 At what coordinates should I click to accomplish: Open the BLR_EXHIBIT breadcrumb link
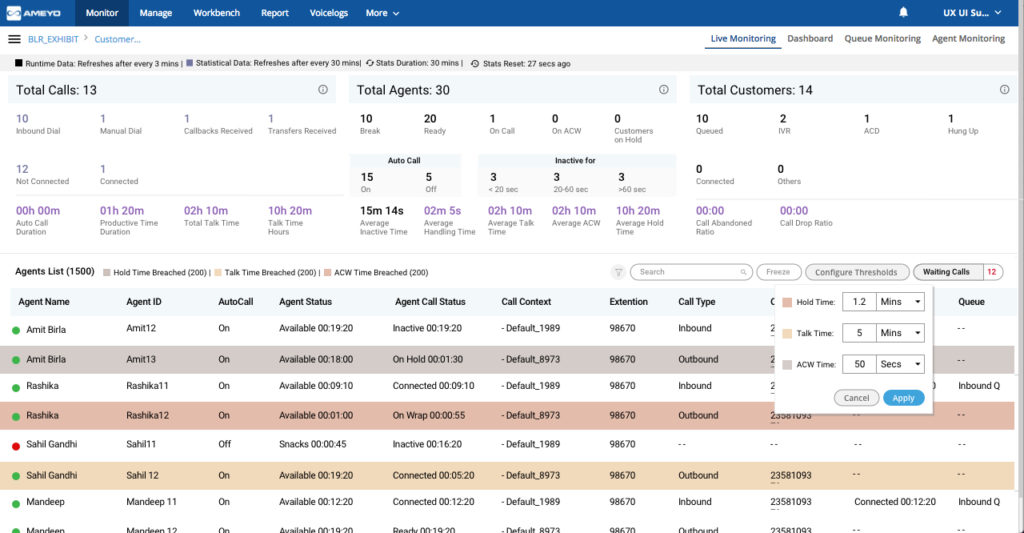53,39
